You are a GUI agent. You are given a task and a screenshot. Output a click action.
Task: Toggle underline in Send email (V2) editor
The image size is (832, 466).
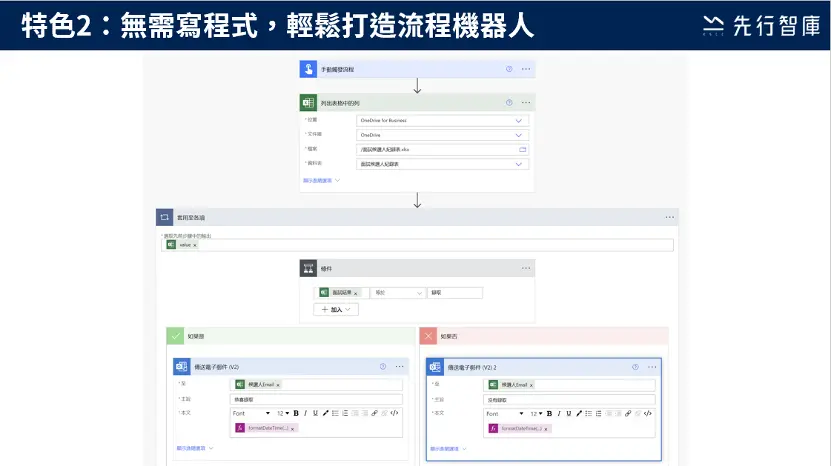click(315, 413)
